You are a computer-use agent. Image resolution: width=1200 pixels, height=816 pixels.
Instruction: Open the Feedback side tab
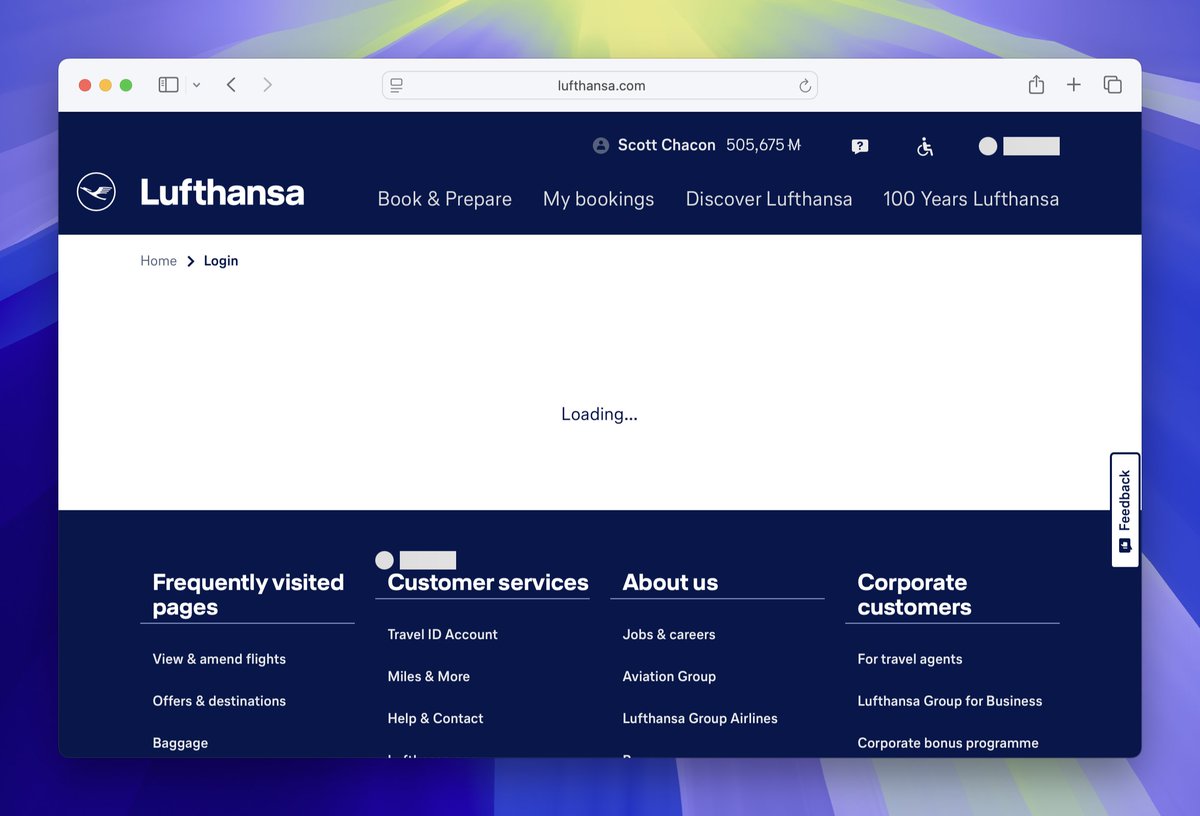click(1125, 510)
